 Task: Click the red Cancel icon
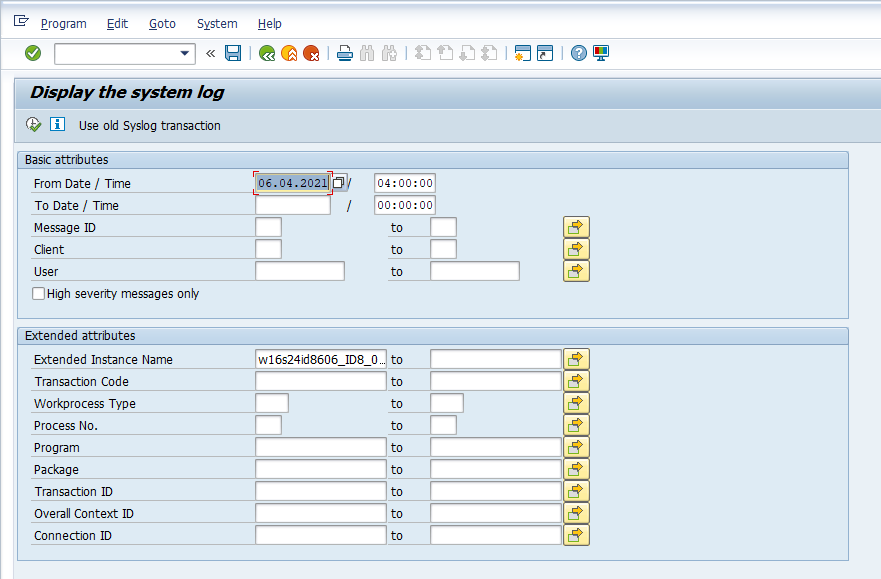coord(311,53)
